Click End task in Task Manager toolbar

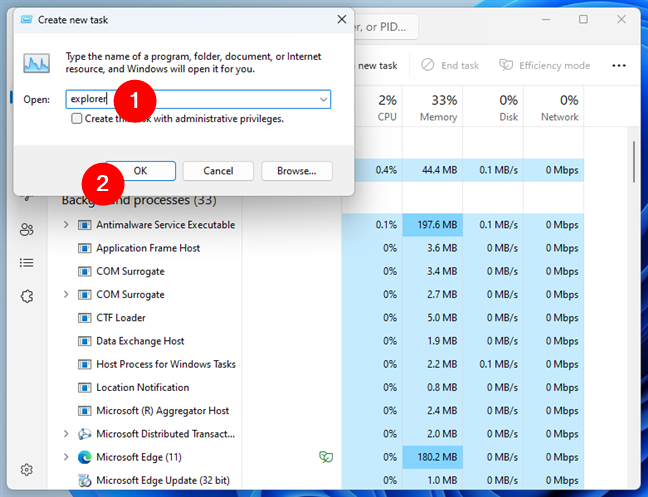(x=450, y=65)
